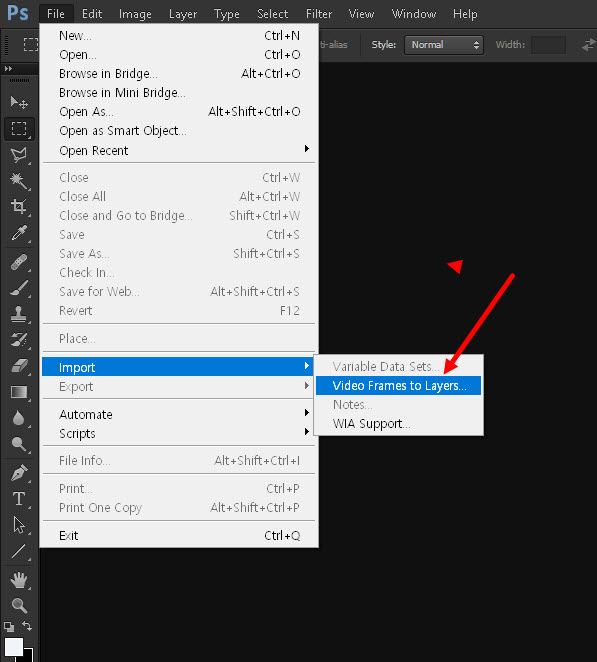The image size is (597, 662).
Task: Click the Width input field
Action: [548, 45]
